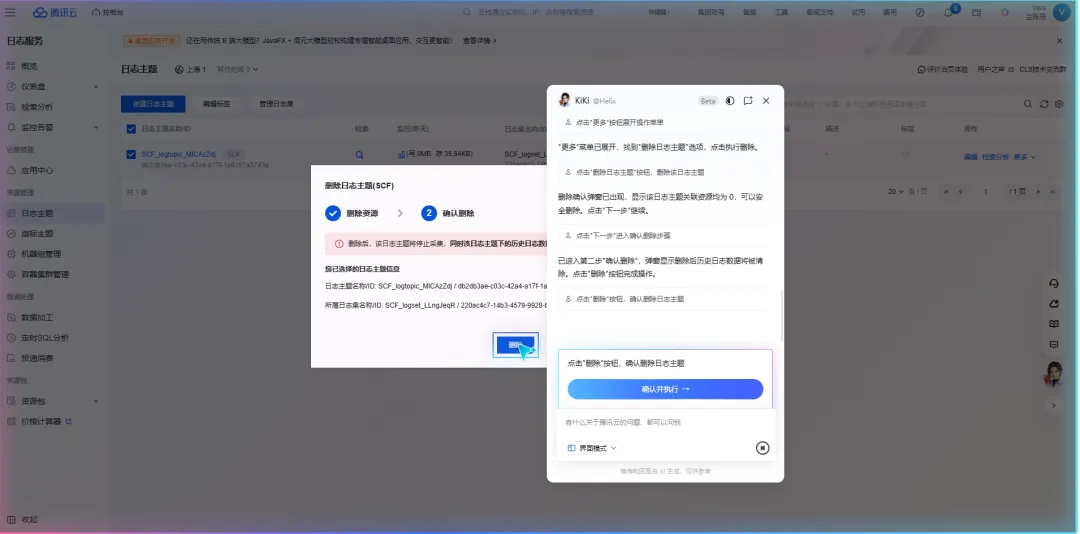Open the V user avatar

point(1060,12)
